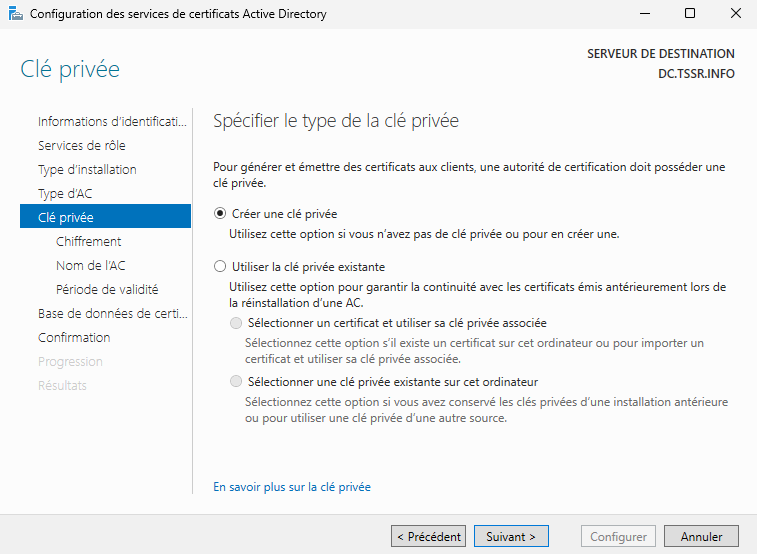Go to 'Services de rôle' step
Image resolution: width=757 pixels, height=554 pixels.
coord(82,146)
